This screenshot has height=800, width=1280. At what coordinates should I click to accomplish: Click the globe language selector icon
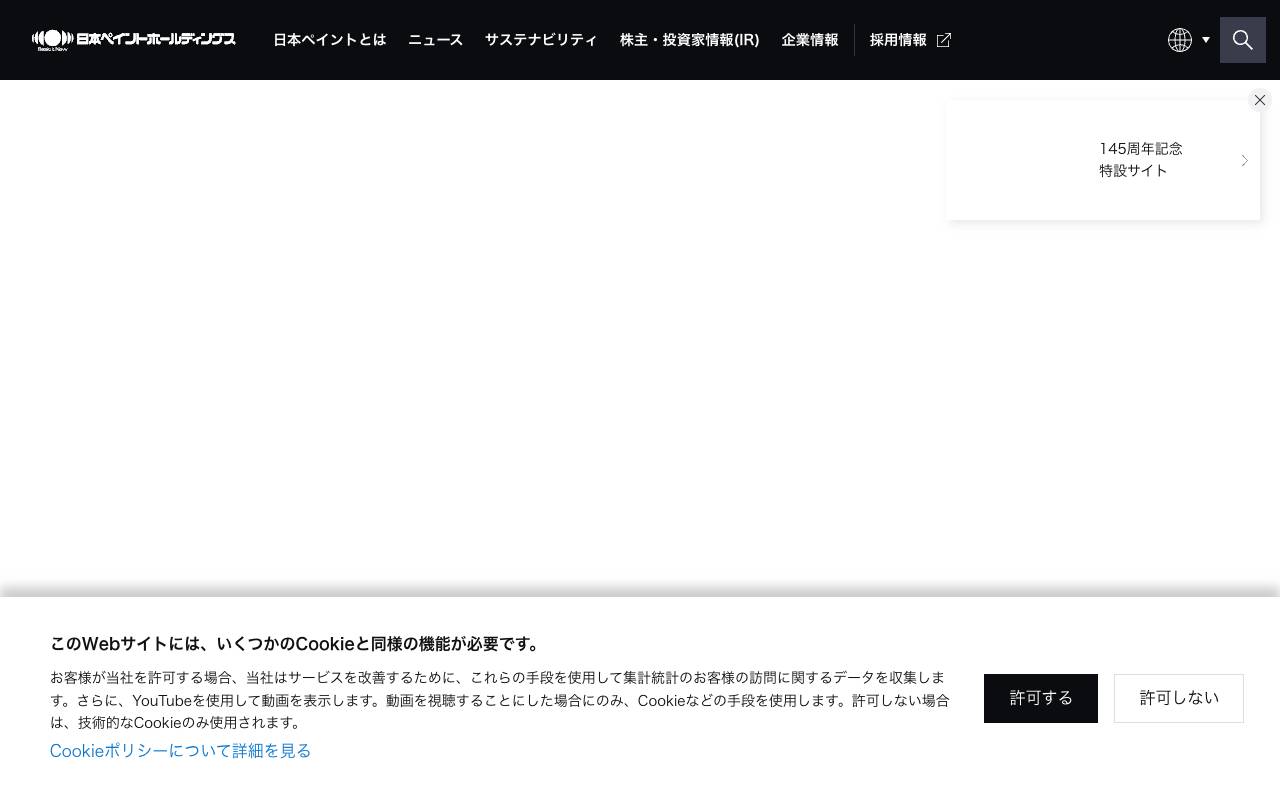(x=1180, y=40)
